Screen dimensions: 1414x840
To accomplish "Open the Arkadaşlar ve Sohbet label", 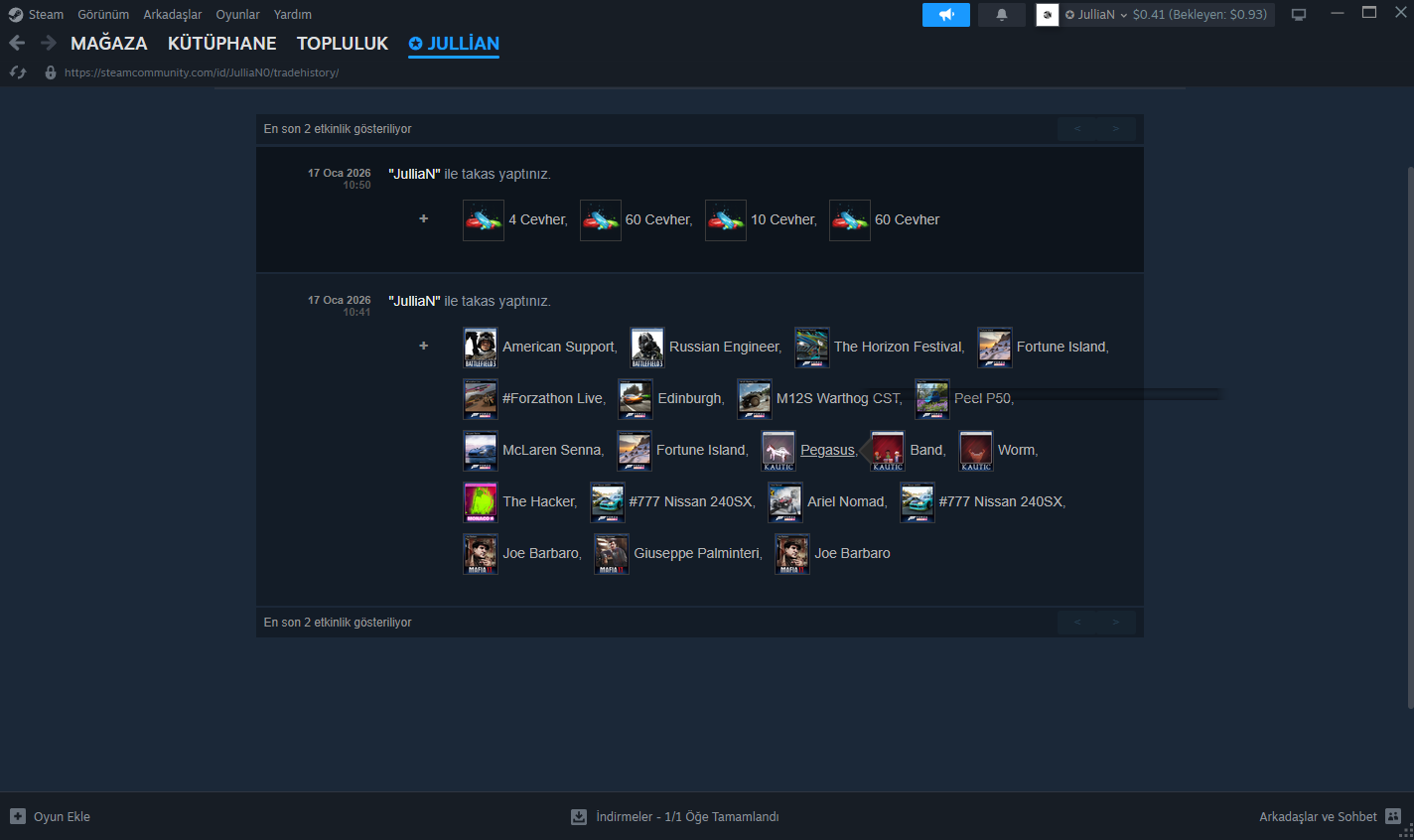I will point(1318,817).
